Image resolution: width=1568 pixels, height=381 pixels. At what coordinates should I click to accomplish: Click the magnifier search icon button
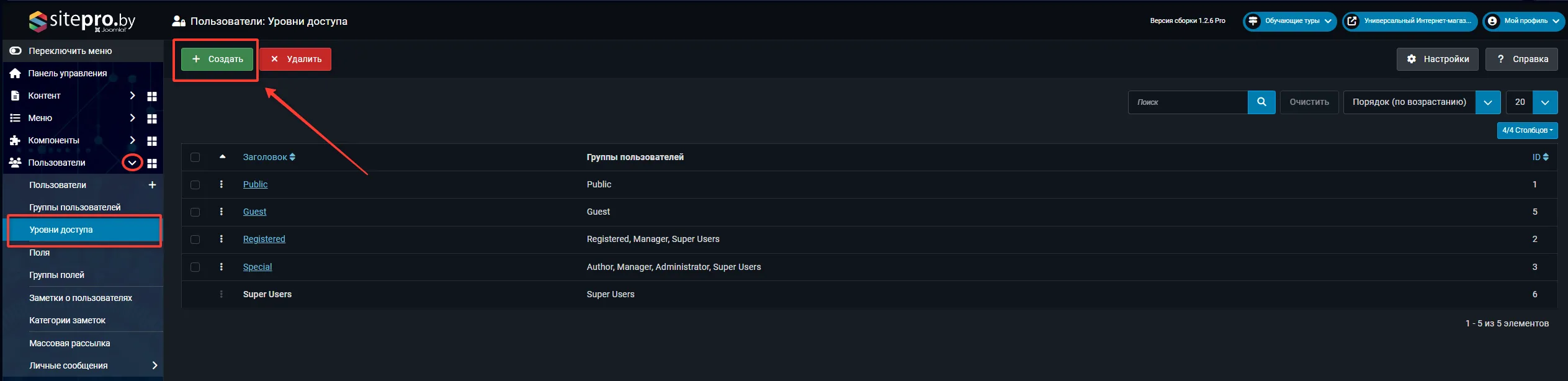(1261, 102)
